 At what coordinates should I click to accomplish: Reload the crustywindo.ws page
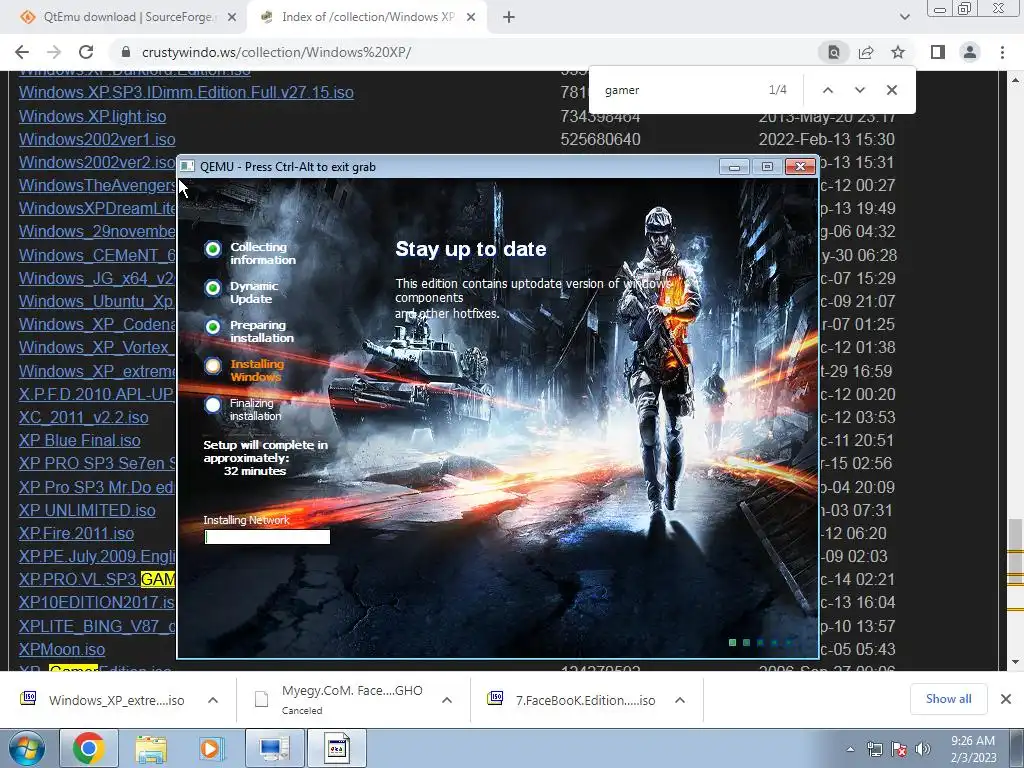tap(86, 52)
